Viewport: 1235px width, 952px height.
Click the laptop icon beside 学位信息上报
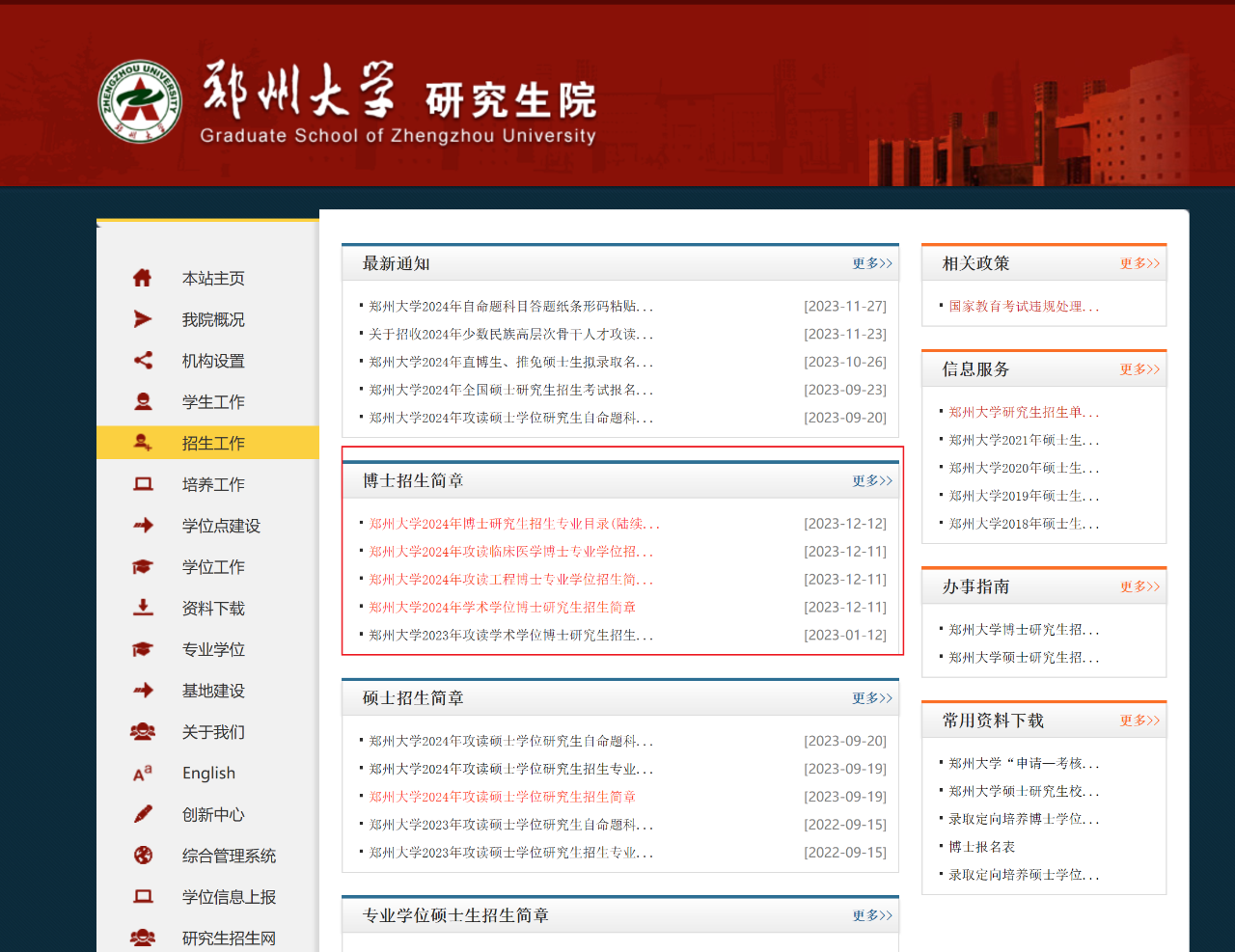pos(143,897)
